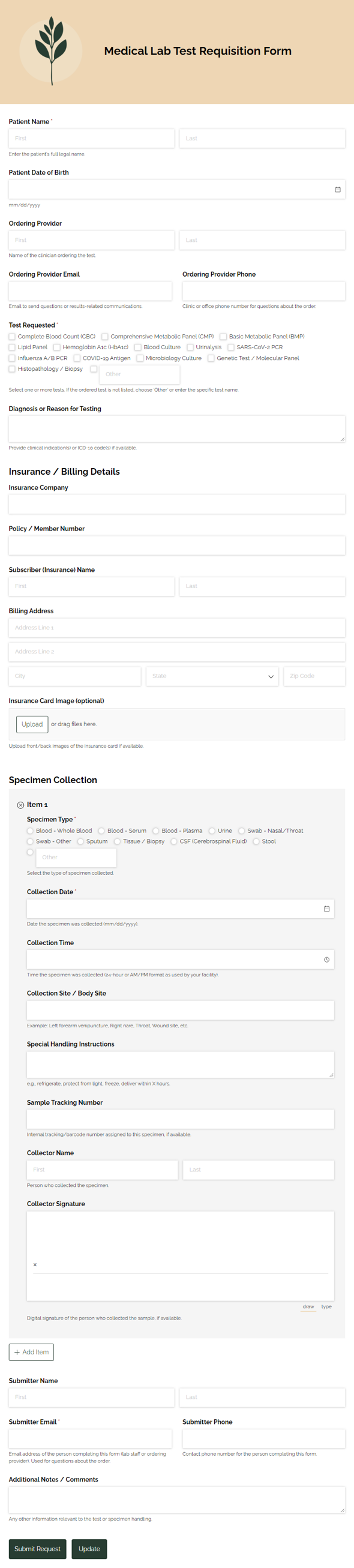The width and height of the screenshot is (354, 1568).
Task: Click the Collector Name First field
Action: pyautogui.click(x=102, y=1170)
